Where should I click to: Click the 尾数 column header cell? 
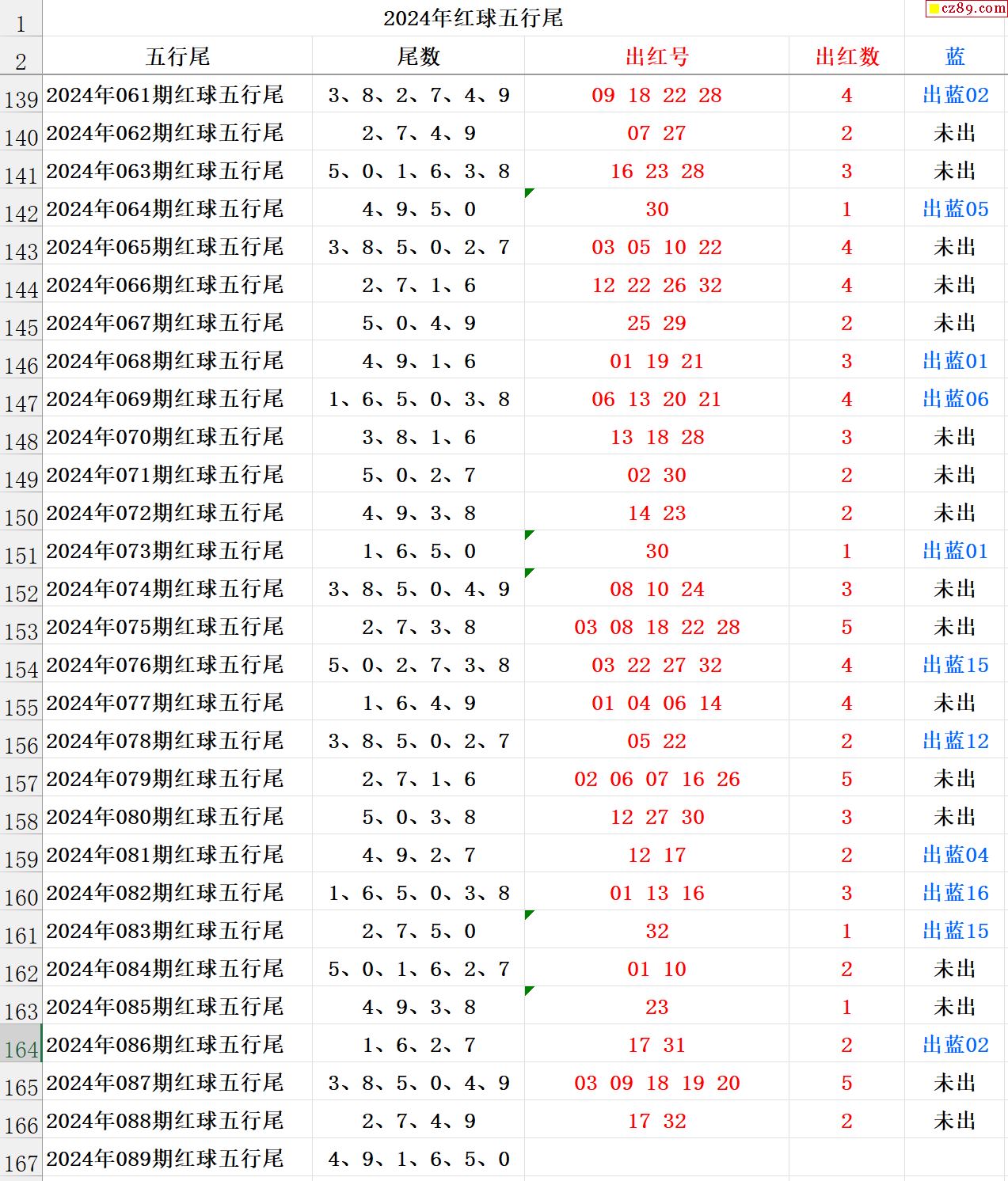[418, 56]
